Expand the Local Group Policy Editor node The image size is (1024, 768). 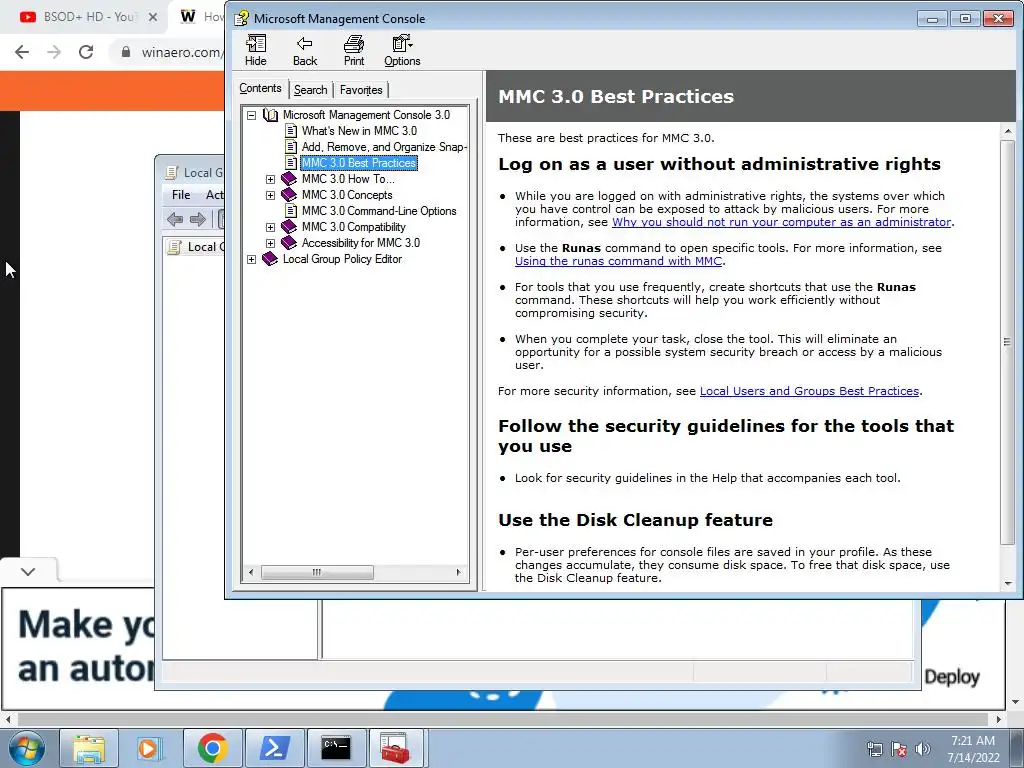pos(251,259)
